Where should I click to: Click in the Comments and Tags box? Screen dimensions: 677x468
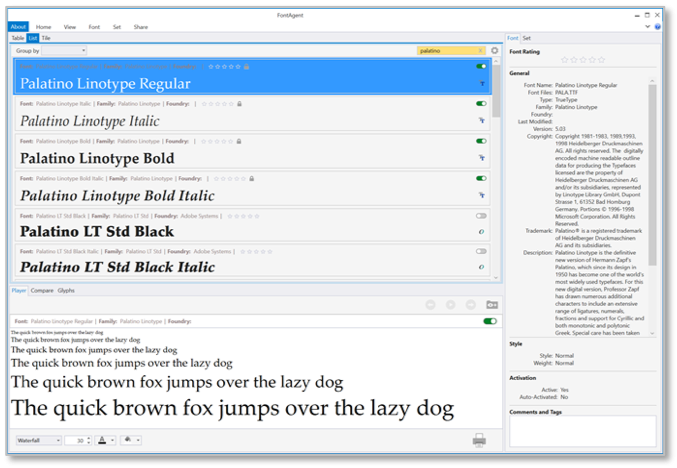(583, 431)
